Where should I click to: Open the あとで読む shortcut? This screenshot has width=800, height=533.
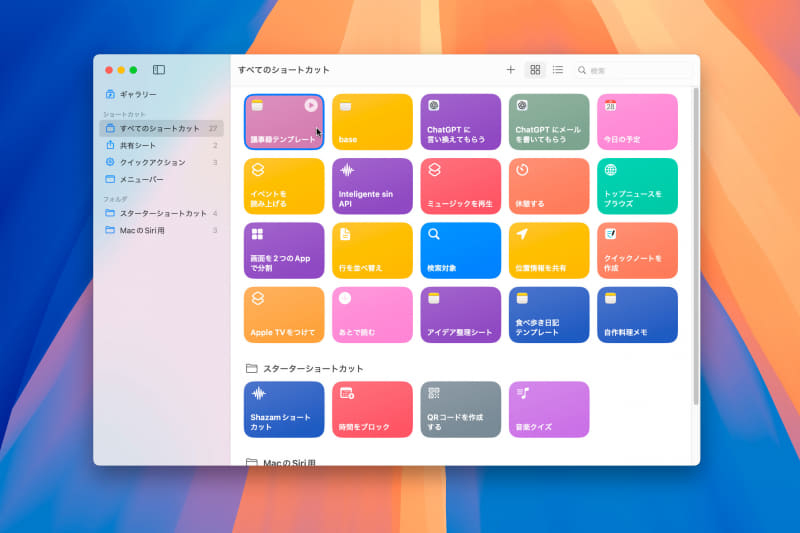[372, 315]
